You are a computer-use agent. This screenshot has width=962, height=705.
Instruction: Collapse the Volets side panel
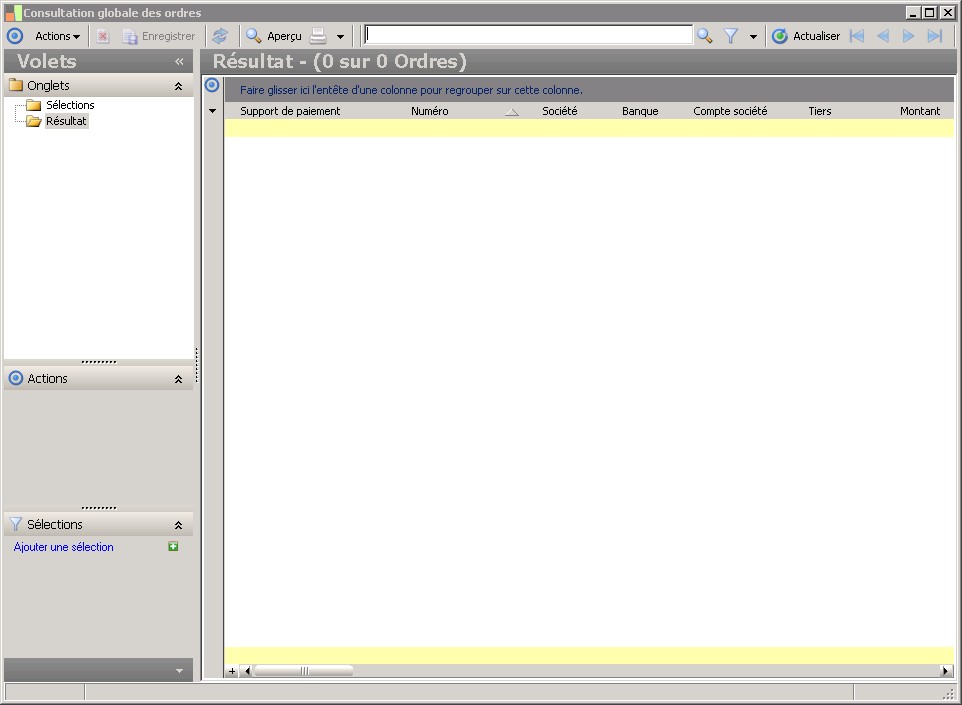pos(179,61)
